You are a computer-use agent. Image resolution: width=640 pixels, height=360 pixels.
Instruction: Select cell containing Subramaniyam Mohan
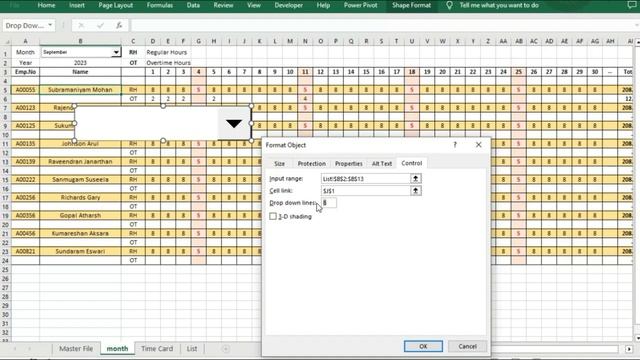coord(80,90)
